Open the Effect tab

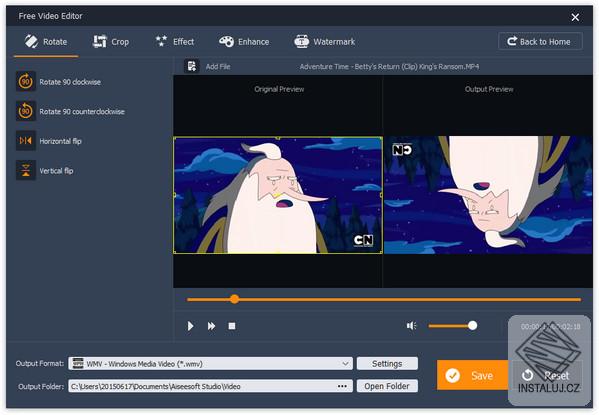coord(175,42)
